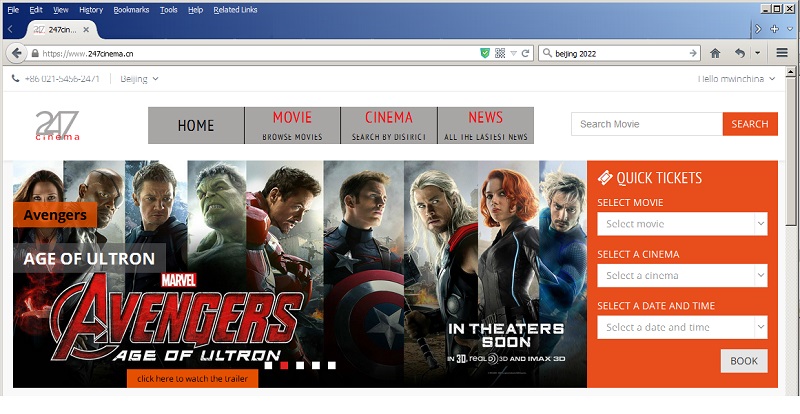The width and height of the screenshot is (800, 414).
Task: Open NEWS all the latest news item
Action: click(486, 125)
